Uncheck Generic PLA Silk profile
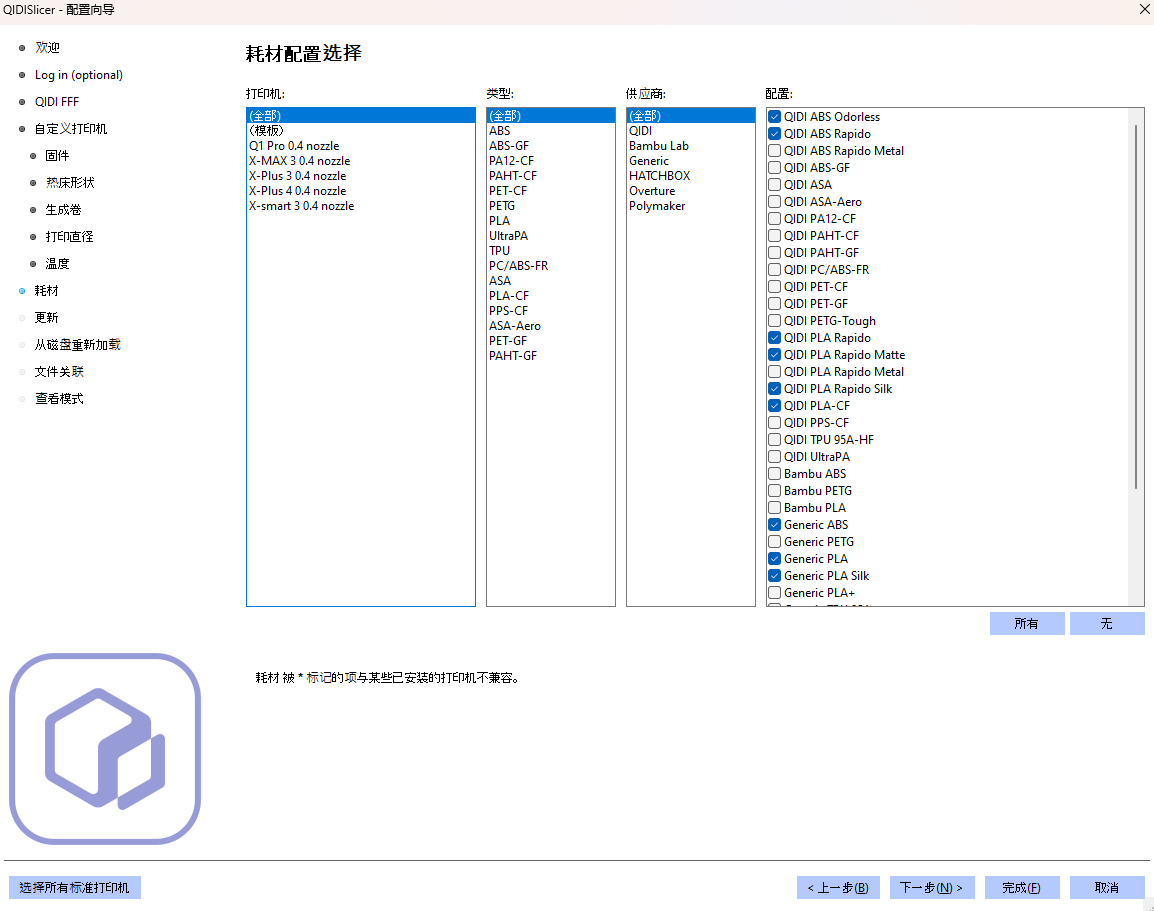Image resolution: width=1154 pixels, height=911 pixels. pos(774,575)
